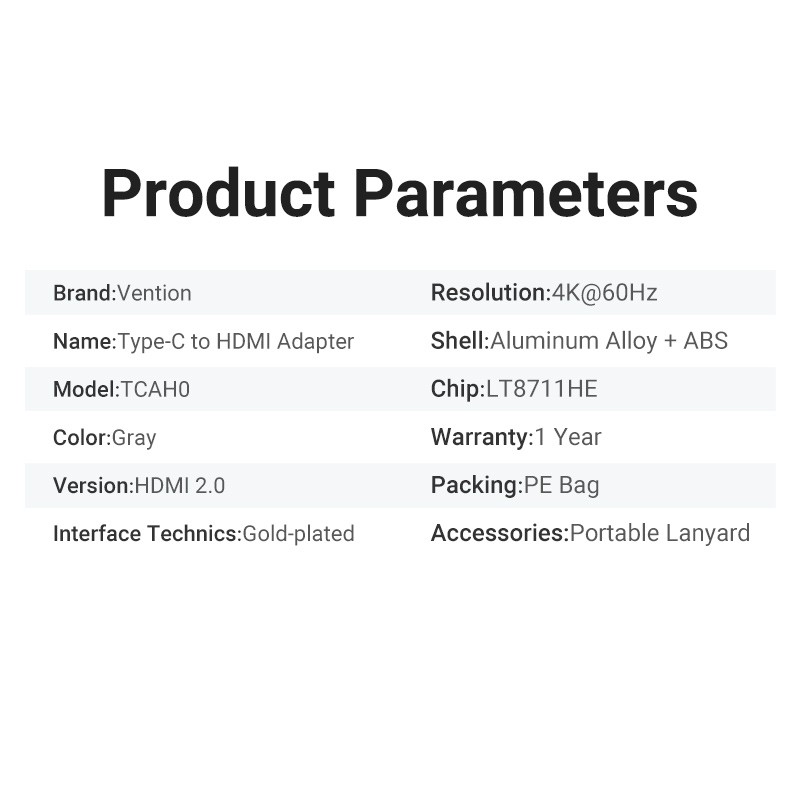Screen dimensions: 800x800
Task: Click the Product Parameters heading
Action: pos(399,193)
